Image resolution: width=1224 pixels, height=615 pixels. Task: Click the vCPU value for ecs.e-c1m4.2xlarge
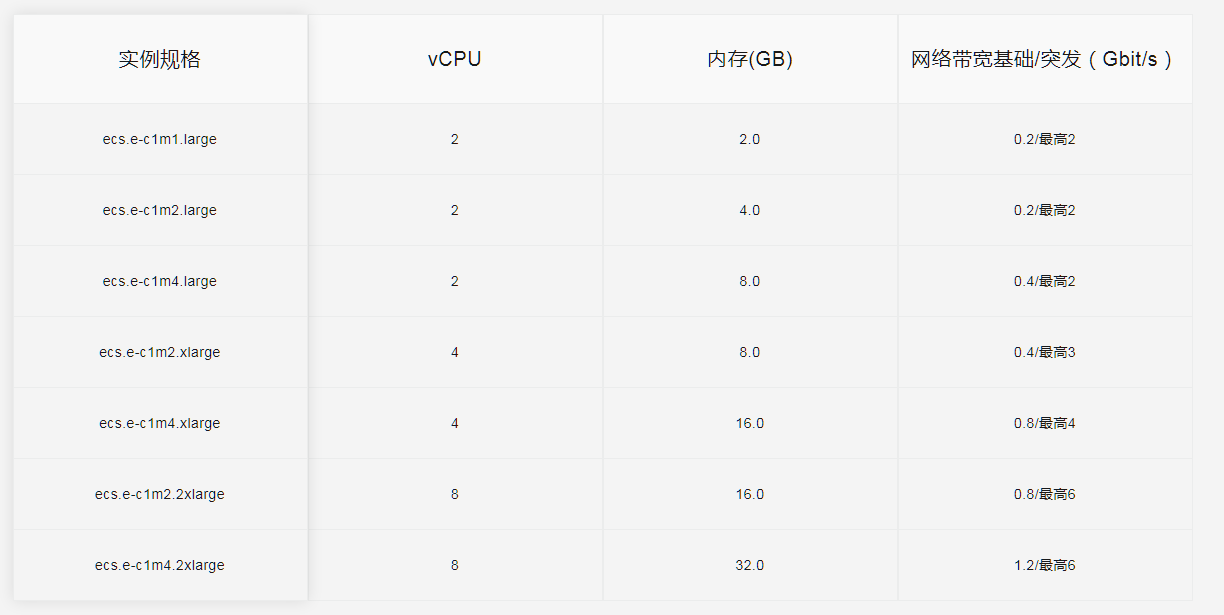pyautogui.click(x=454, y=565)
